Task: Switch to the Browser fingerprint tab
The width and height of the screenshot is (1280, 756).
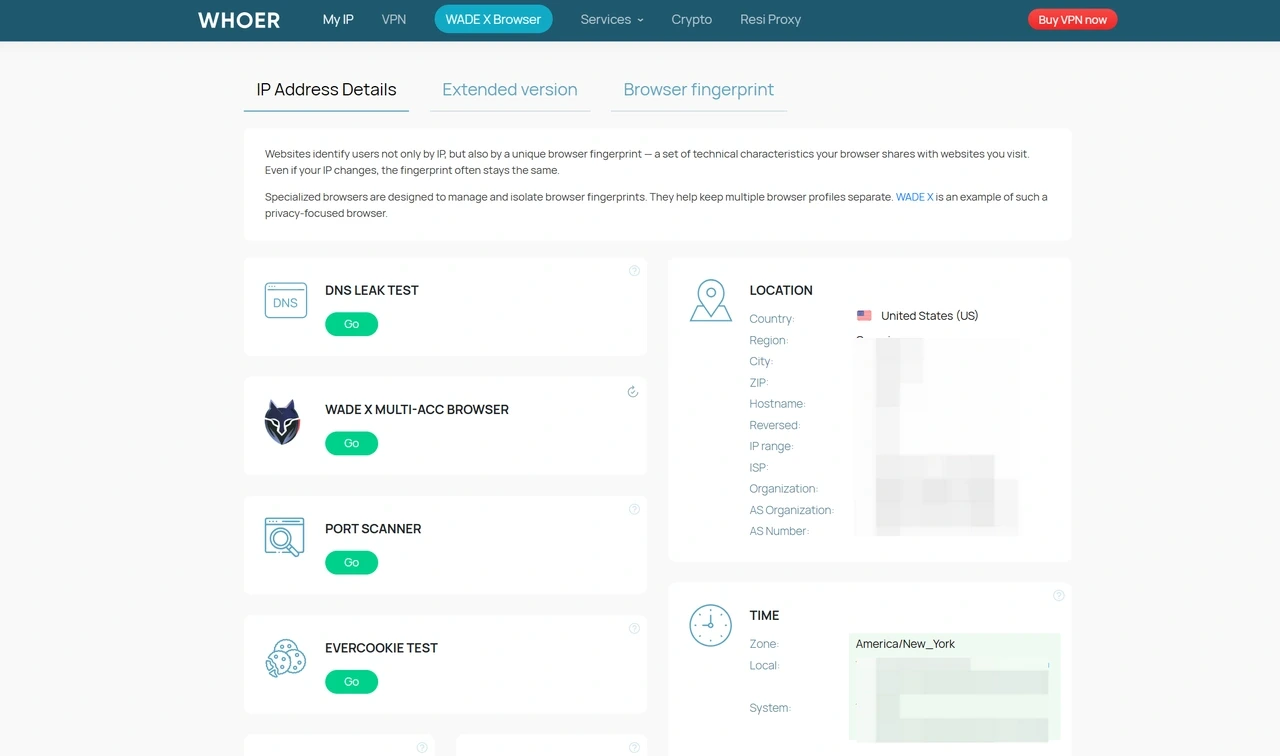Action: (x=699, y=90)
